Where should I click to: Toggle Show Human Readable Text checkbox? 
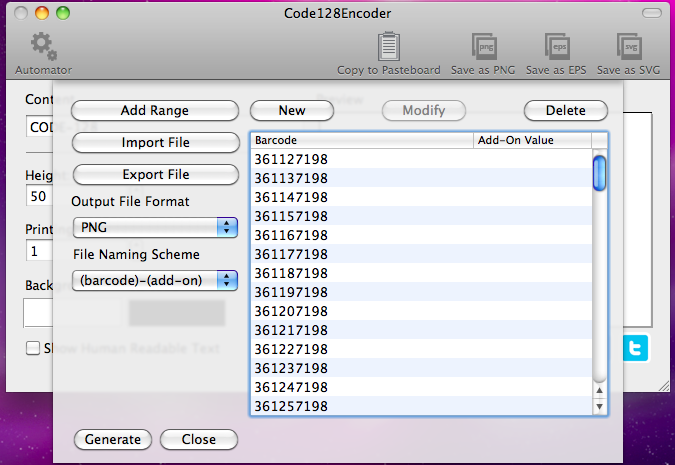point(33,349)
